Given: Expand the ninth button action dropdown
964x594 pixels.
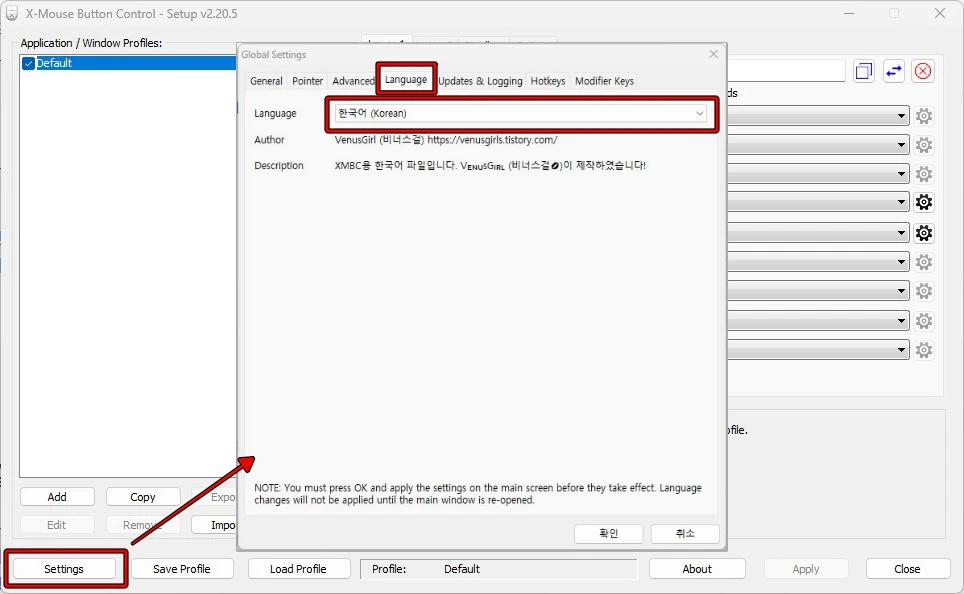Looking at the screenshot, I should (x=901, y=350).
